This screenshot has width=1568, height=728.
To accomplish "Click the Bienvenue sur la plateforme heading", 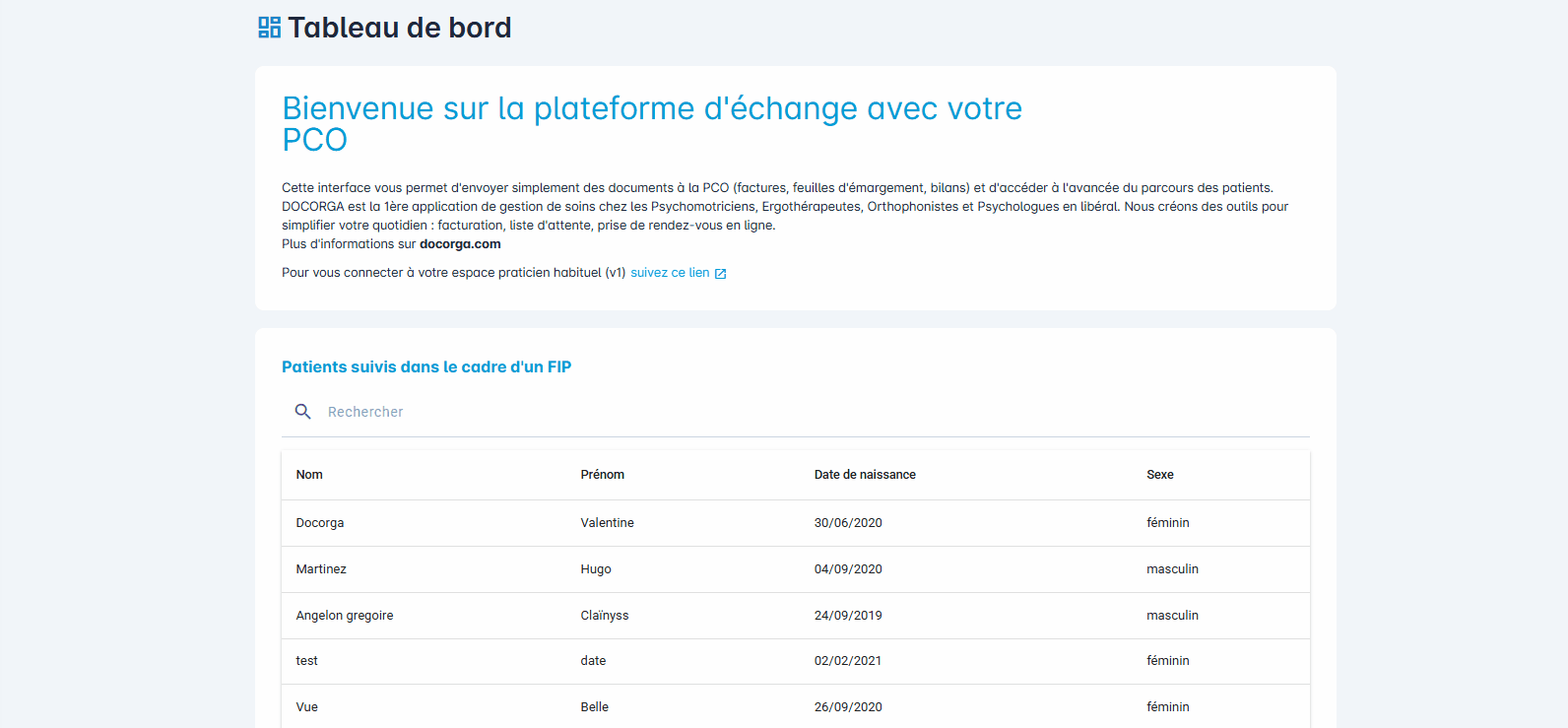I will 652,123.
